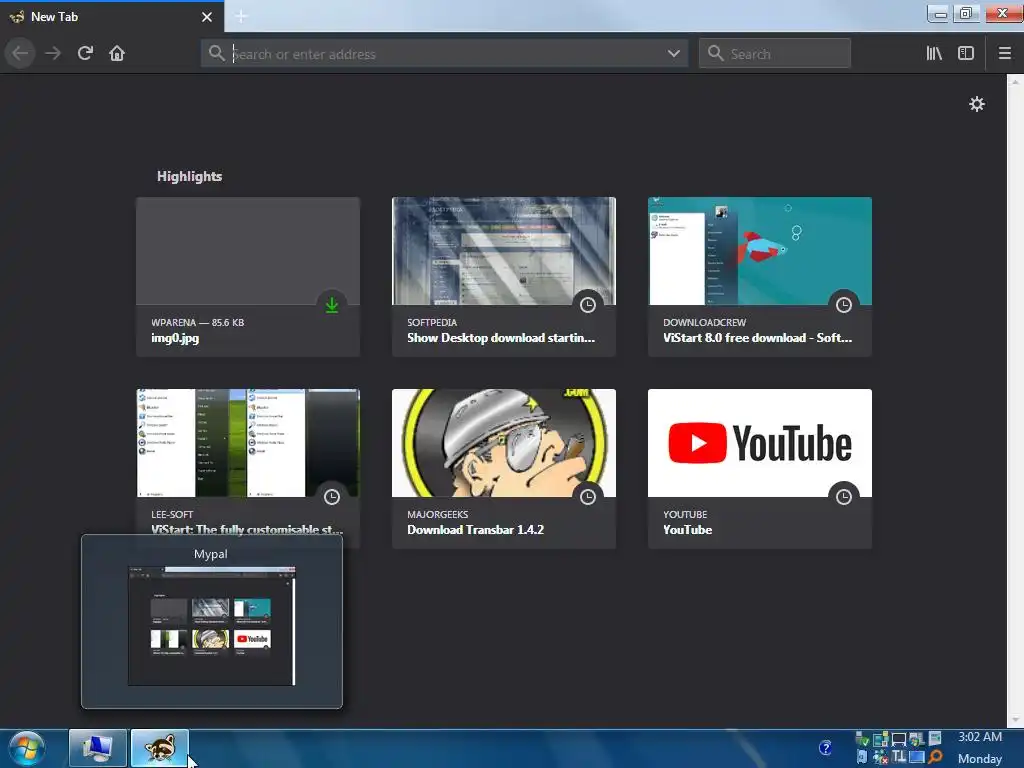Click the orange magnifier tray icon
This screenshot has height=768, width=1024.
click(936, 757)
